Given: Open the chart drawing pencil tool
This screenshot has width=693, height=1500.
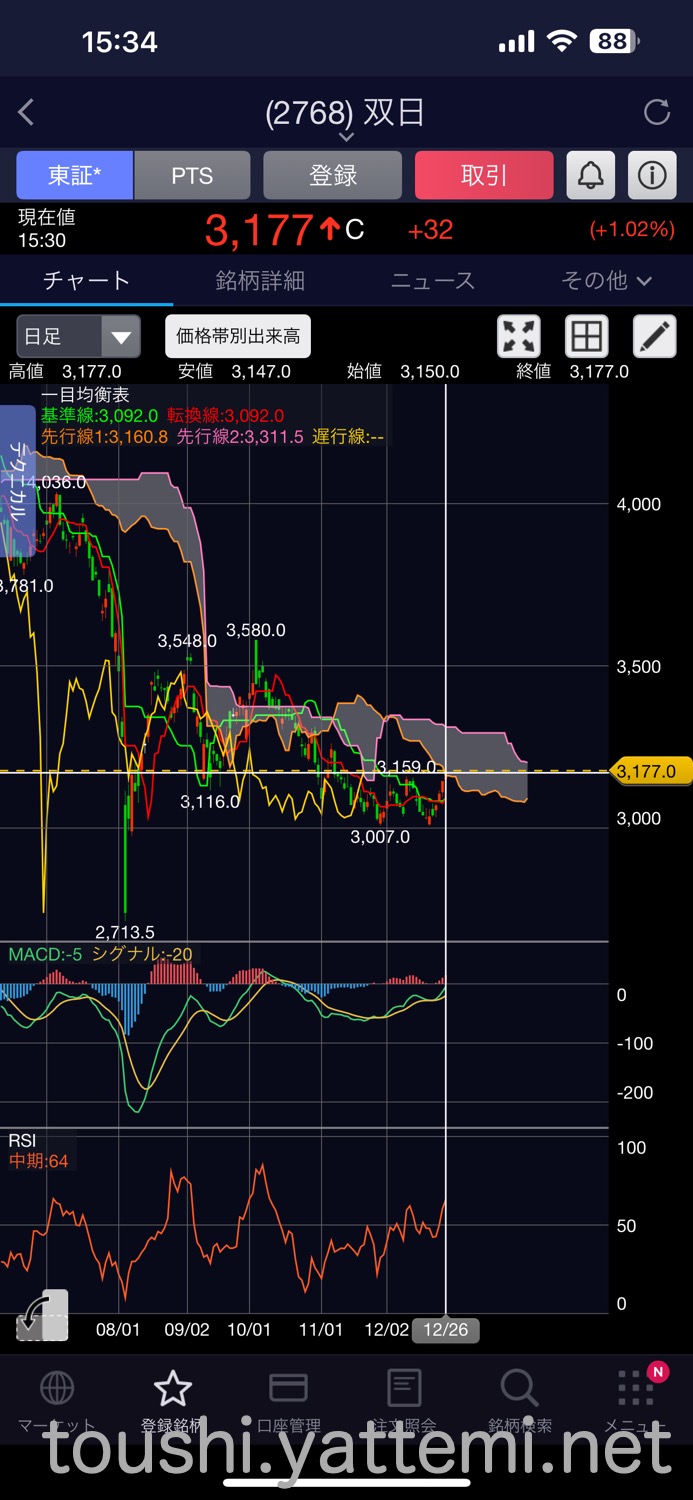Looking at the screenshot, I should tap(655, 336).
